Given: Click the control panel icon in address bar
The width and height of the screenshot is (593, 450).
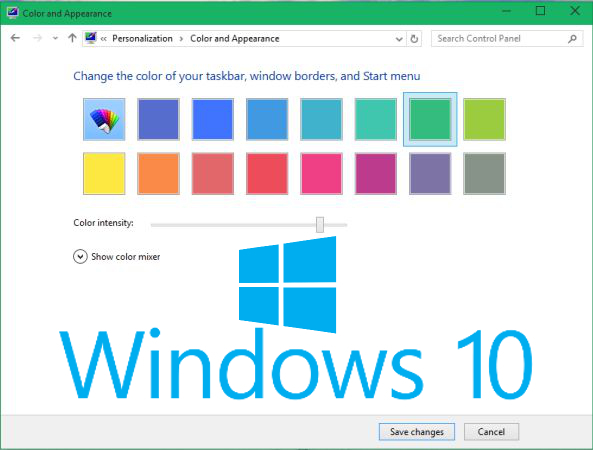Looking at the screenshot, I should click(91, 38).
